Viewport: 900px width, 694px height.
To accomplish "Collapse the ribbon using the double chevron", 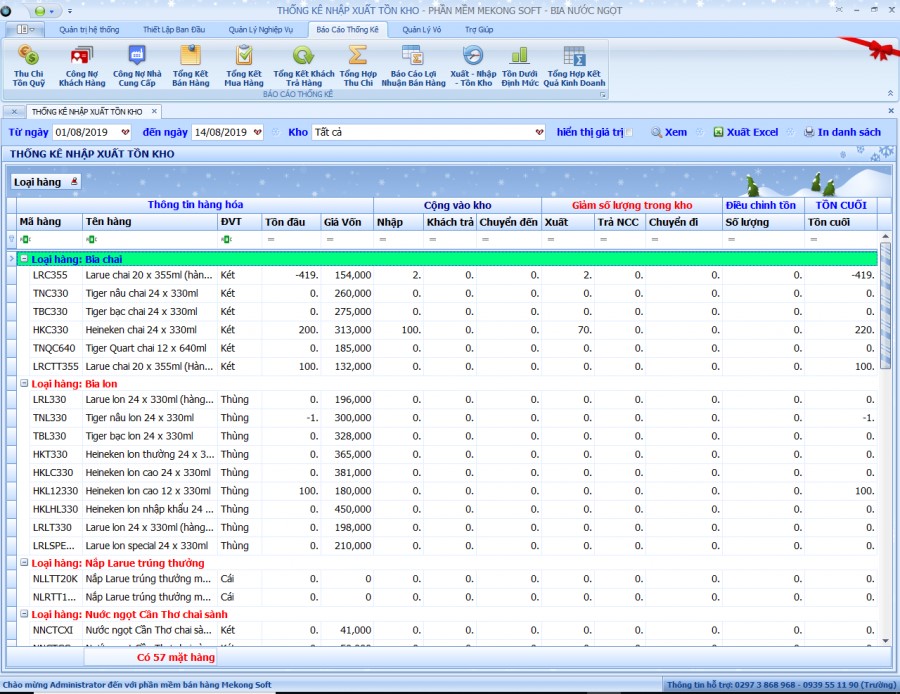I will [890, 93].
